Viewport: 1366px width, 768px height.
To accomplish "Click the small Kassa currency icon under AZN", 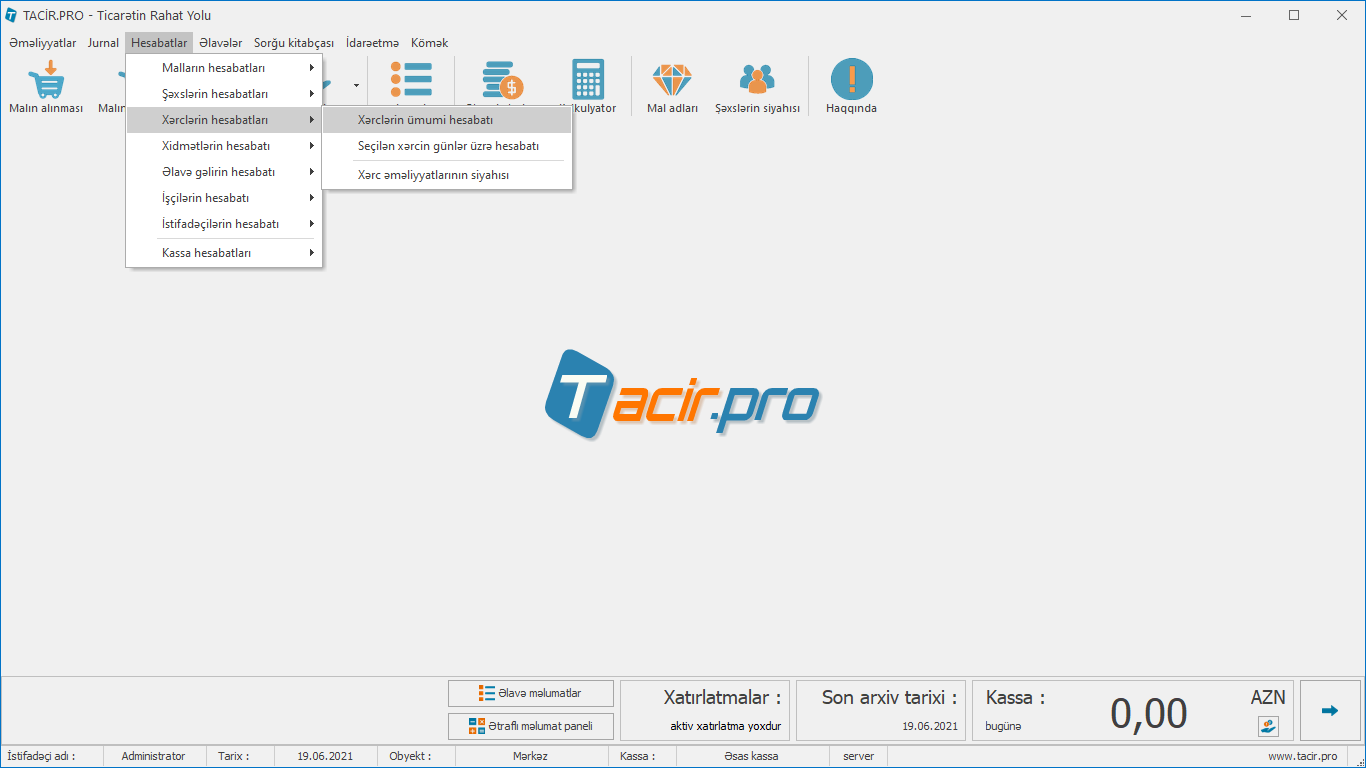I will (x=1268, y=726).
